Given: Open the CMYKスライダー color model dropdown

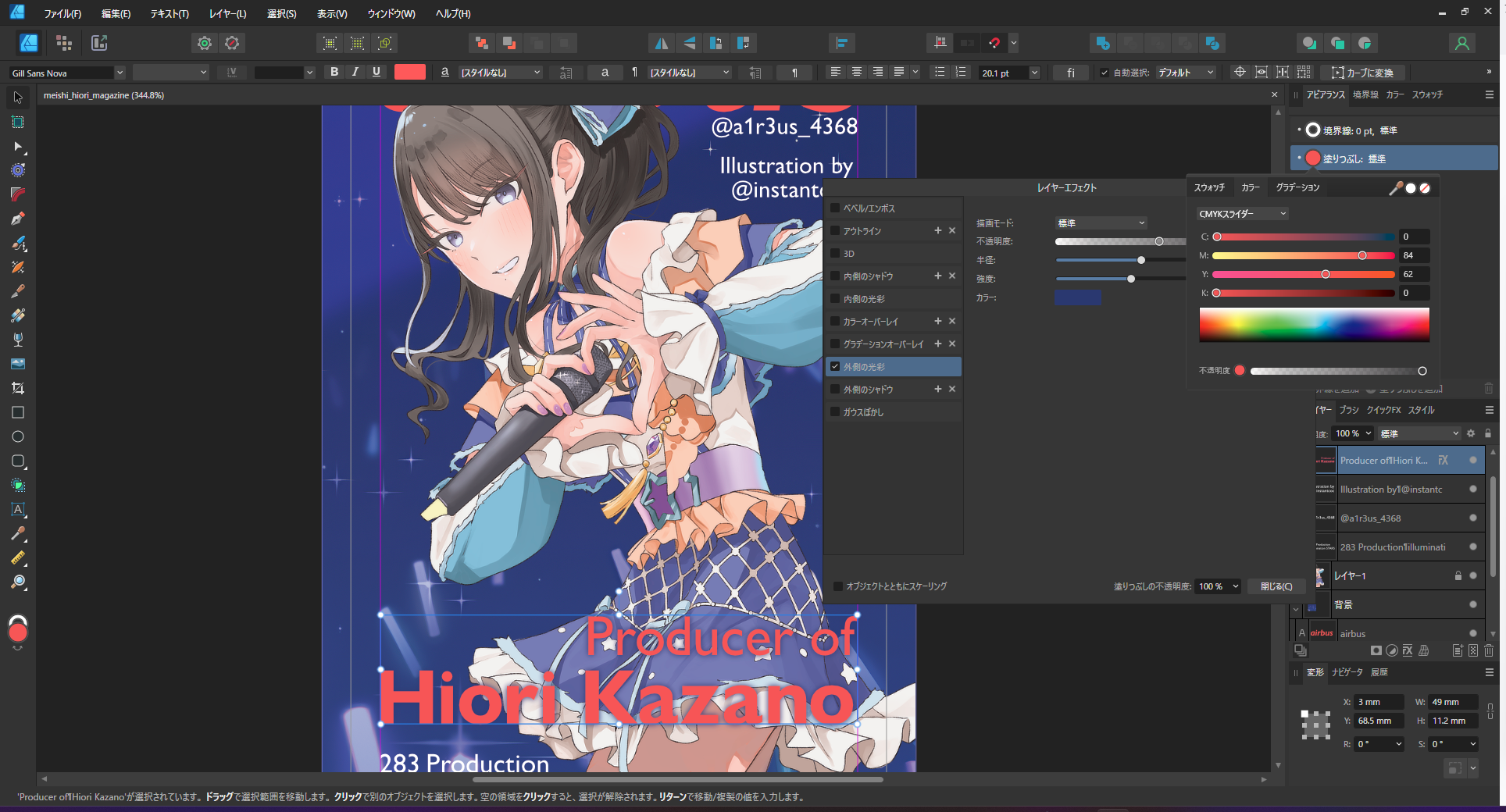Looking at the screenshot, I should coord(1242,214).
